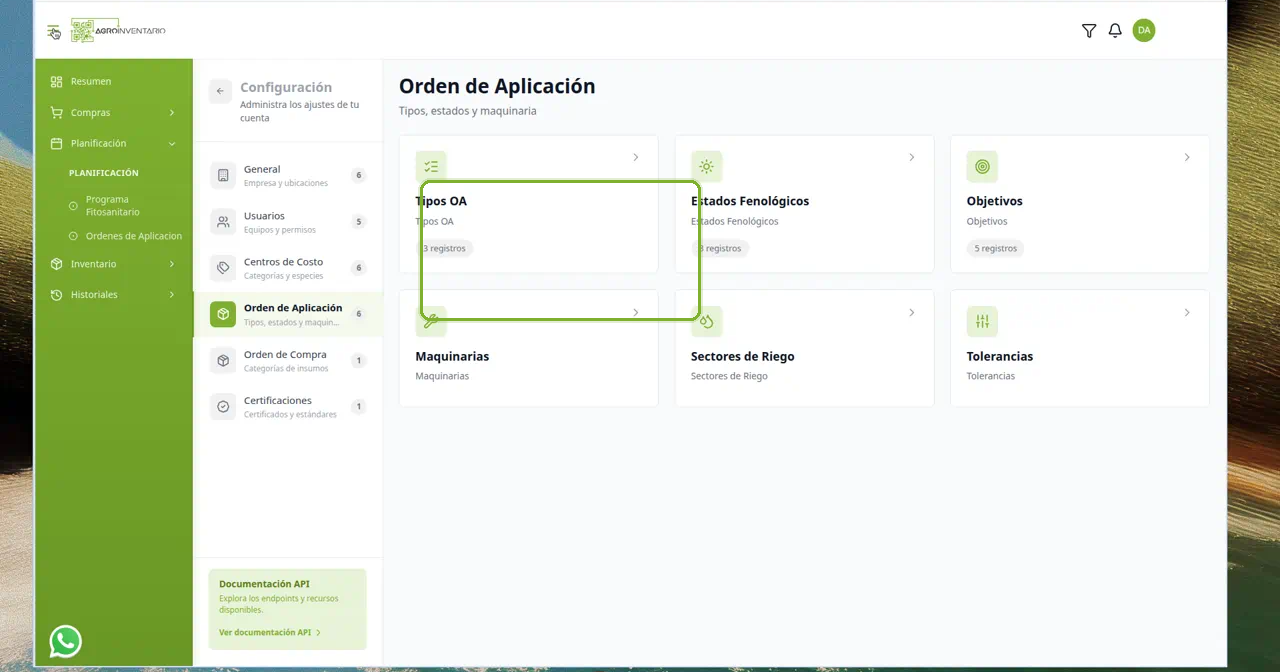Viewport: 1280px width, 672px height.
Task: Click the Tolerancias sliders icon
Action: coord(982,322)
